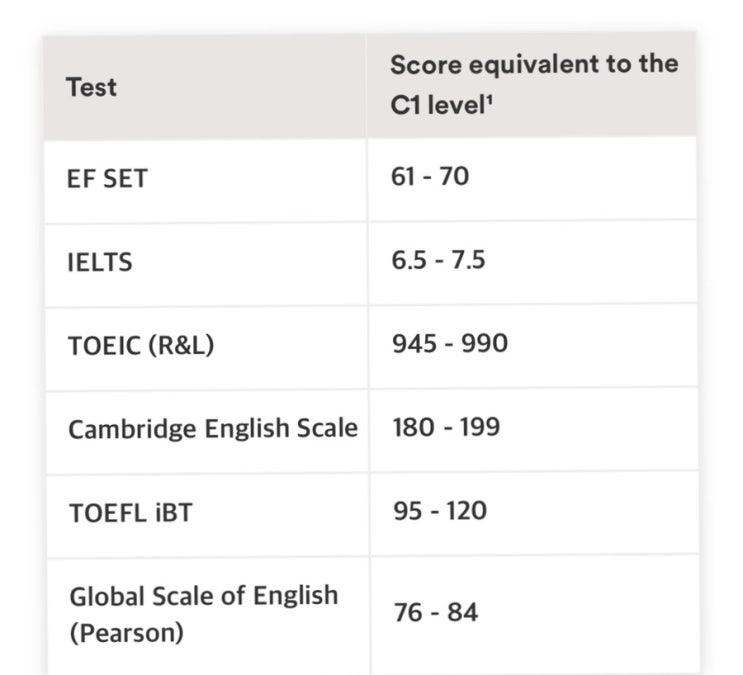The width and height of the screenshot is (743, 675).
Task: Click the 'Test' column header
Action: point(91,87)
